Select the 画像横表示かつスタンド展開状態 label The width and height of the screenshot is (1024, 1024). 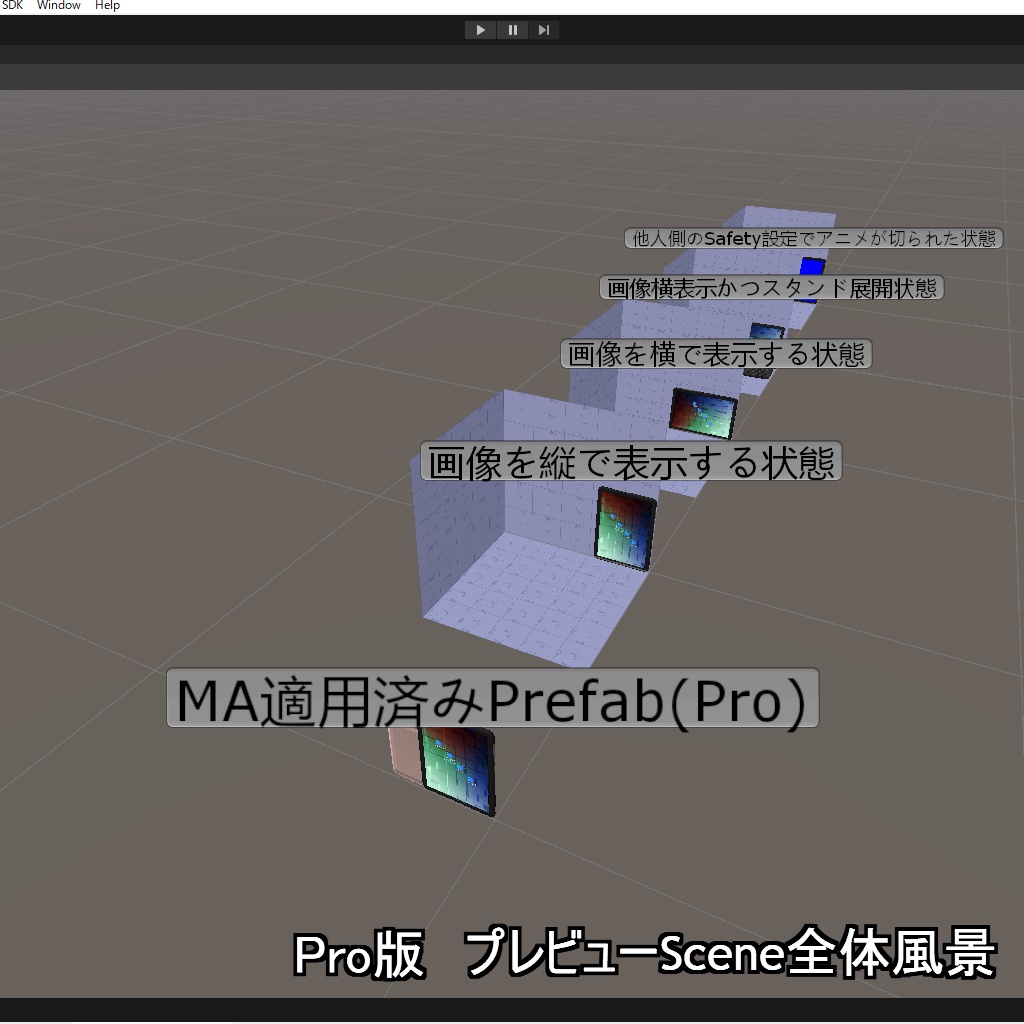[772, 287]
